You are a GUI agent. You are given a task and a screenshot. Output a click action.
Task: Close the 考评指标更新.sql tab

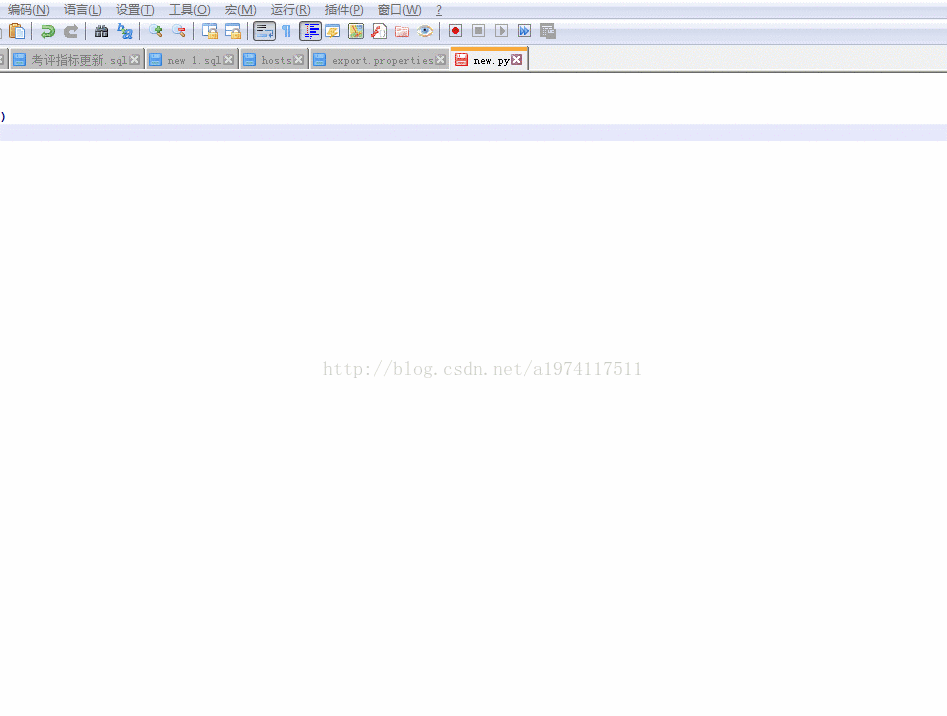point(135,60)
